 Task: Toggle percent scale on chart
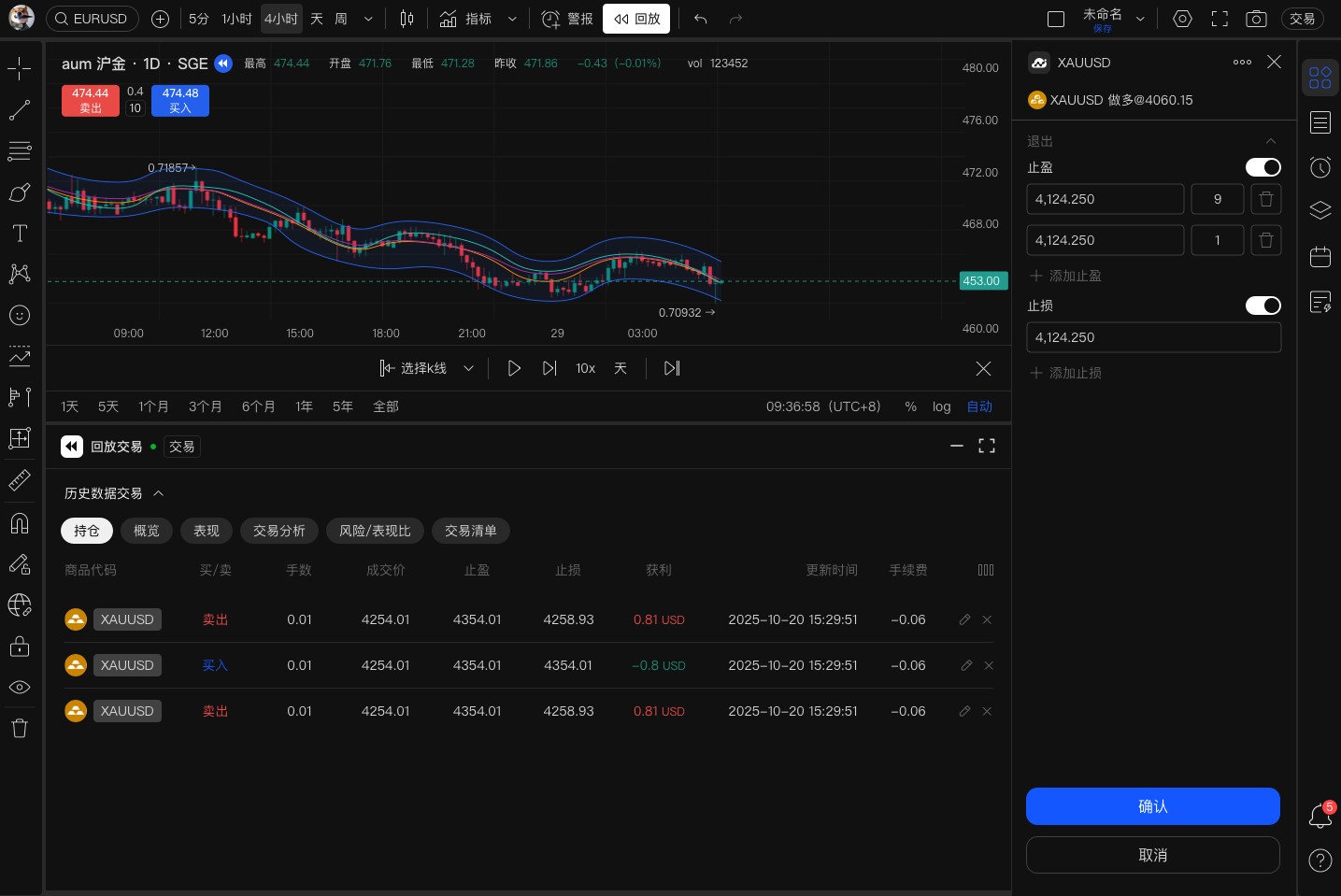[910, 406]
